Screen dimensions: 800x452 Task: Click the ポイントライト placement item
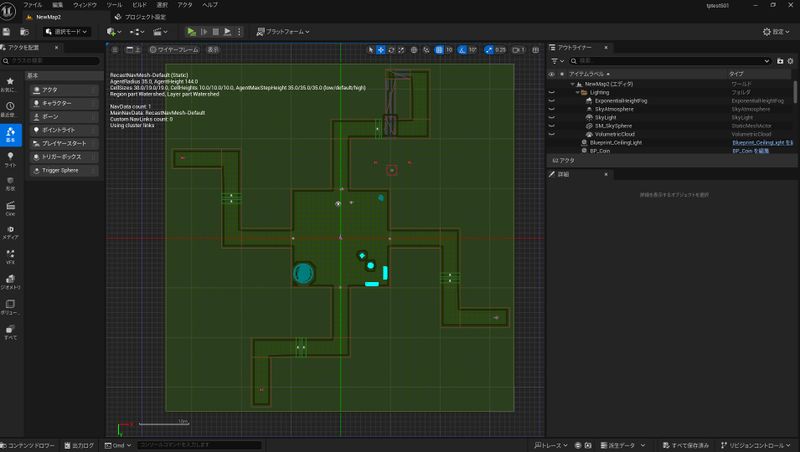[64, 130]
